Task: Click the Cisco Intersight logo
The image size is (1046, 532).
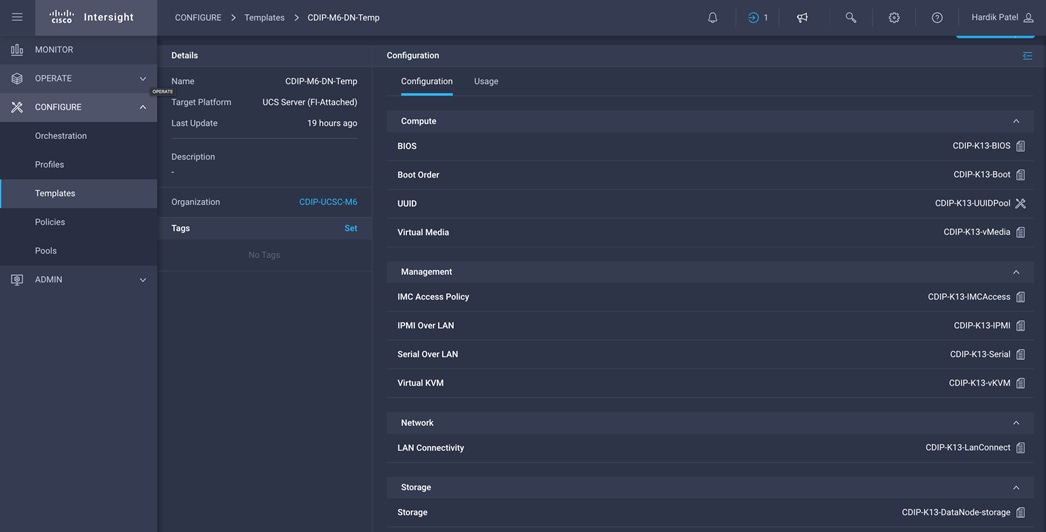Action: coord(92,17)
